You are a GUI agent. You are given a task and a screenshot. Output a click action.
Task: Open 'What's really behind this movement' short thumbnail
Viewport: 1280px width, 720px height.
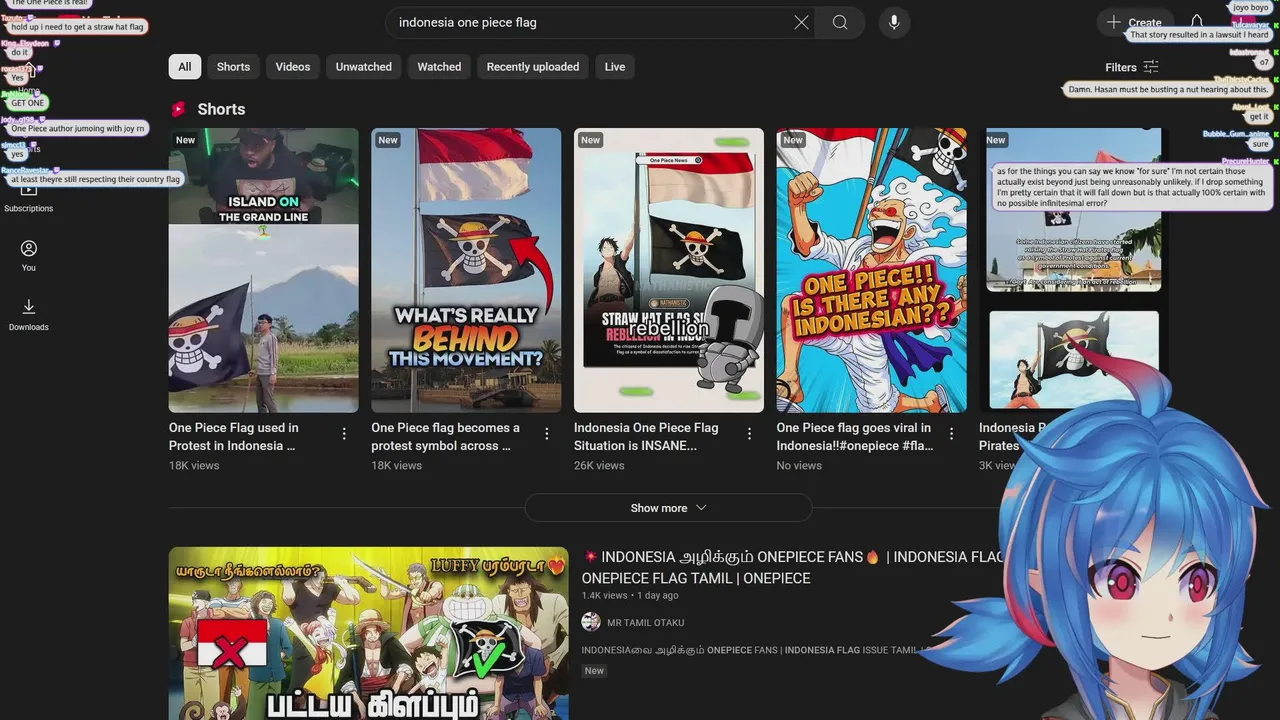(x=466, y=270)
